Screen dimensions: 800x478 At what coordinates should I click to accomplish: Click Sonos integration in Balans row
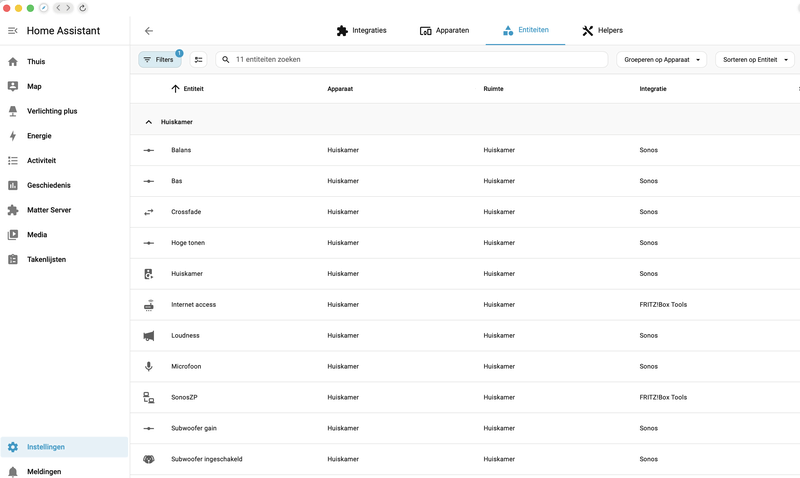[x=648, y=150]
